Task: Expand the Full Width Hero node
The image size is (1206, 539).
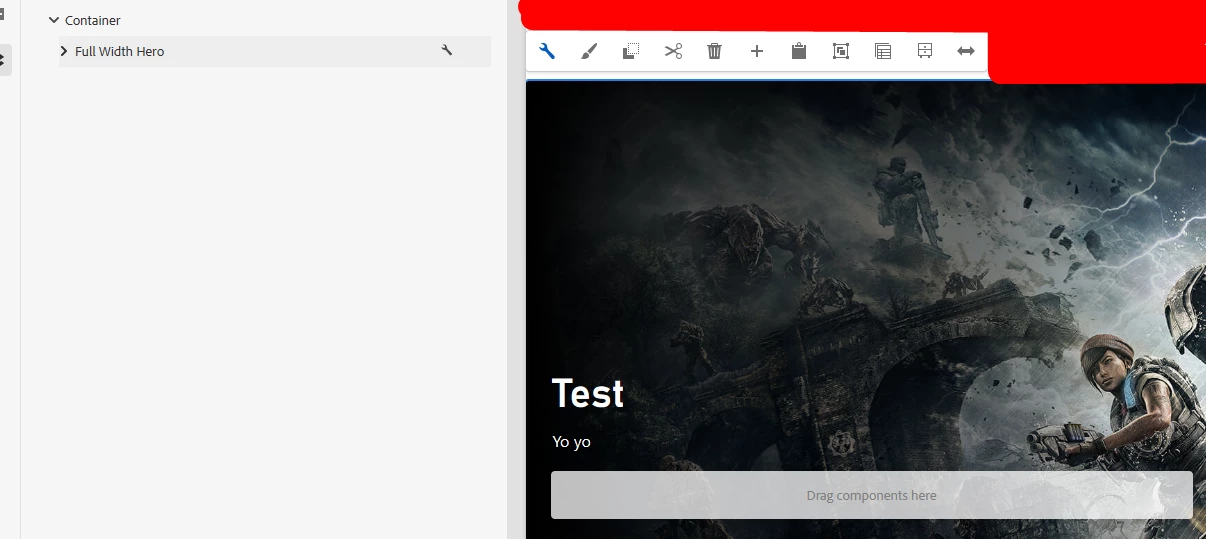Action: (64, 51)
